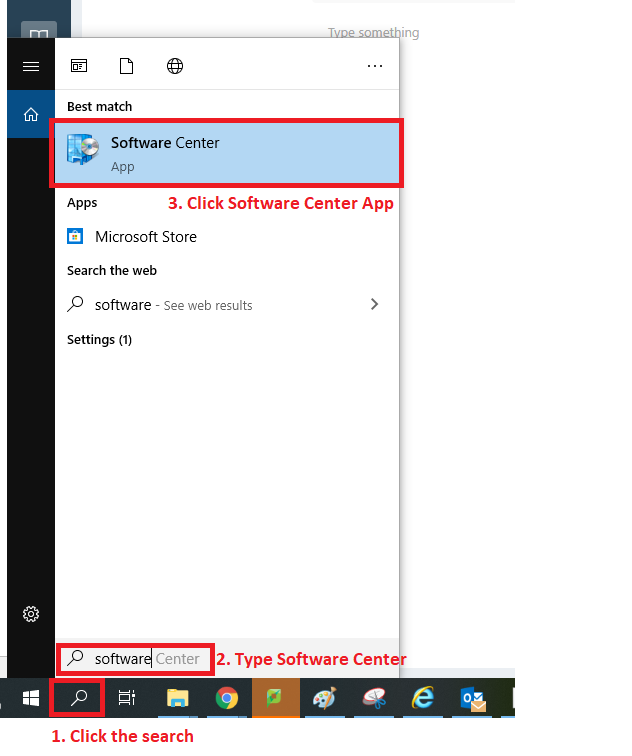Open File Explorer from taskbar
The height and width of the screenshot is (756, 632).
coord(177,698)
